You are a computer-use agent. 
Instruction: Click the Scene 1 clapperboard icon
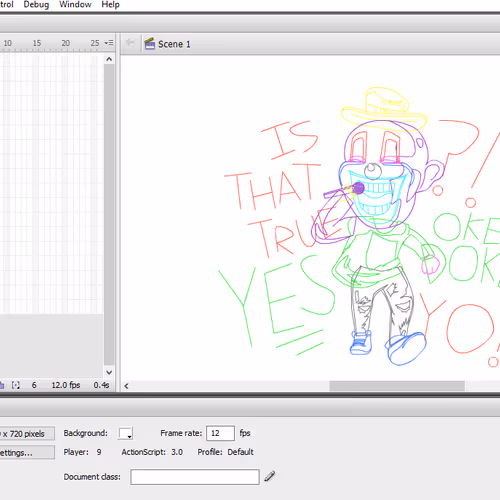click(x=150, y=44)
